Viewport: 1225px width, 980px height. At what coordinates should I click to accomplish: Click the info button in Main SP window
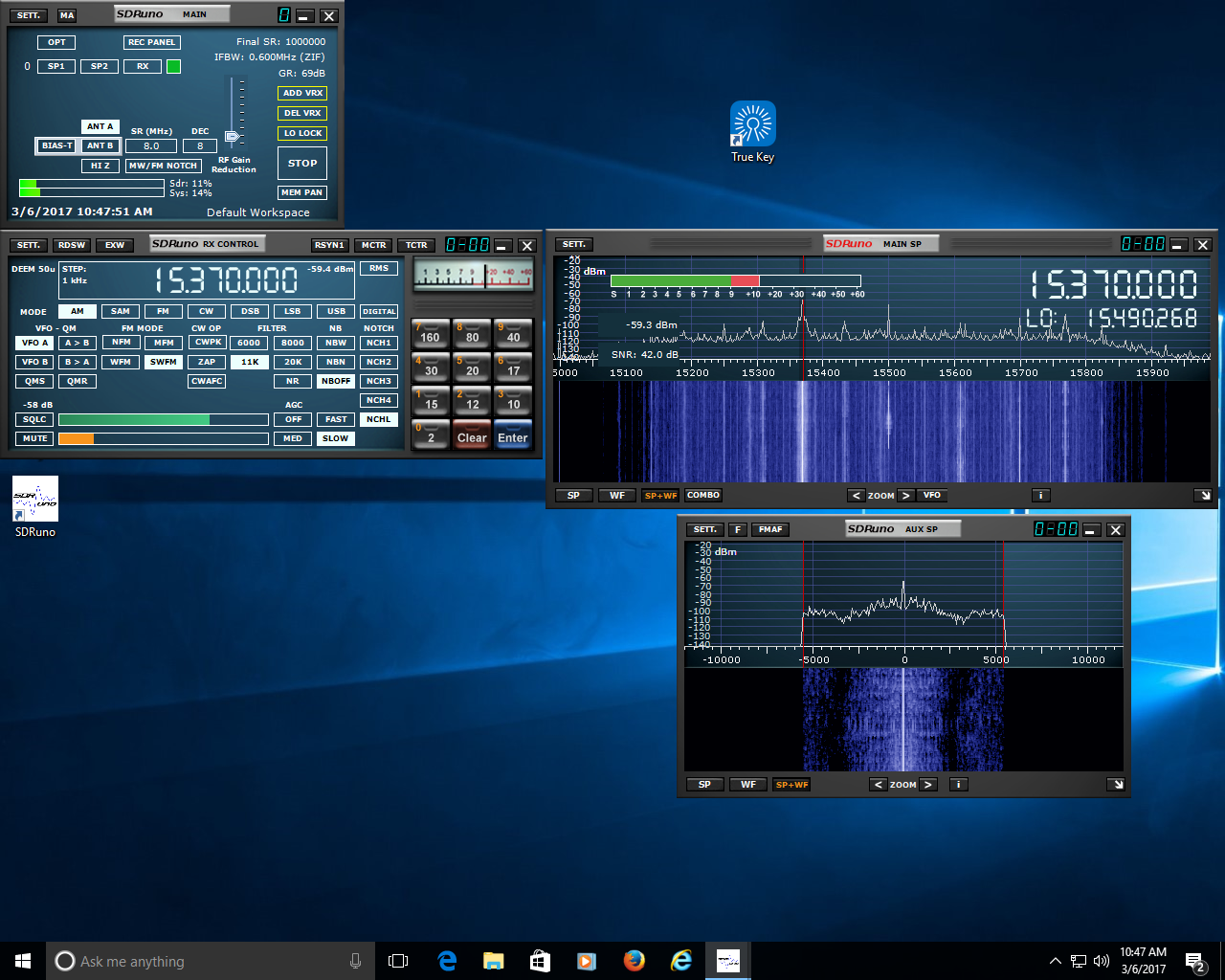coord(1041,496)
